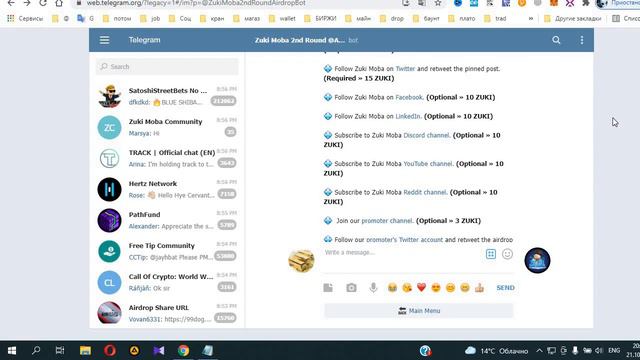Open Другие закладки bookmarks folder
640x360 pixels.
coord(573,19)
